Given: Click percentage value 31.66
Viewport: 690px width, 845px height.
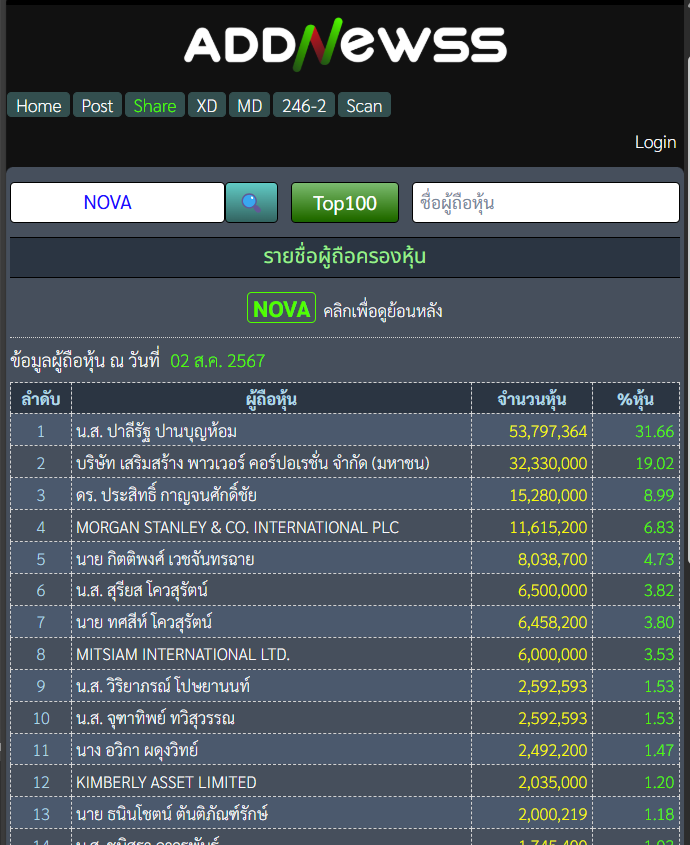Looking at the screenshot, I should click(x=654, y=431).
